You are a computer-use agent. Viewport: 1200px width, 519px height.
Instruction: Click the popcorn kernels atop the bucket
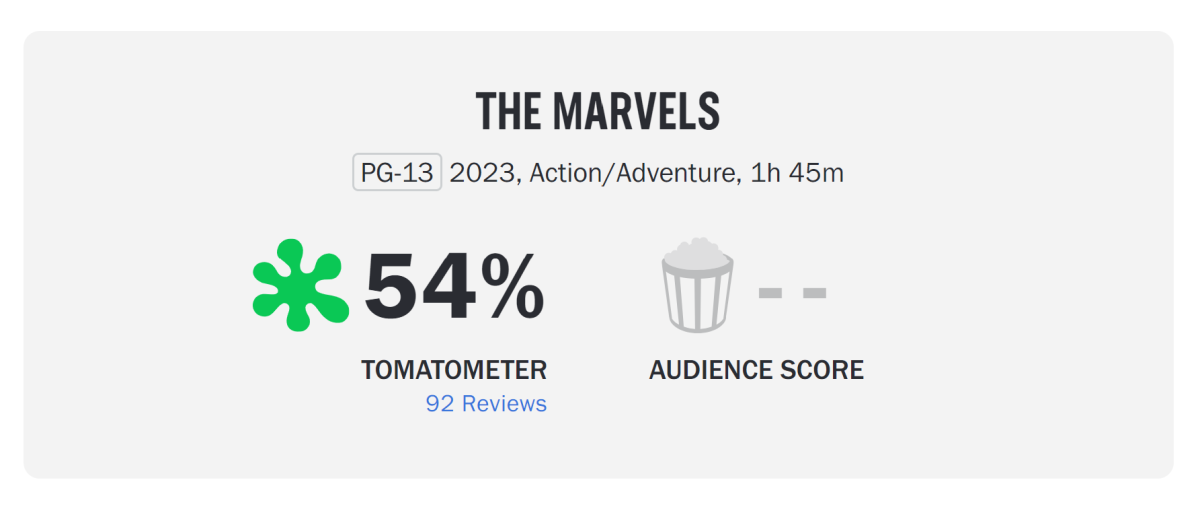697,250
